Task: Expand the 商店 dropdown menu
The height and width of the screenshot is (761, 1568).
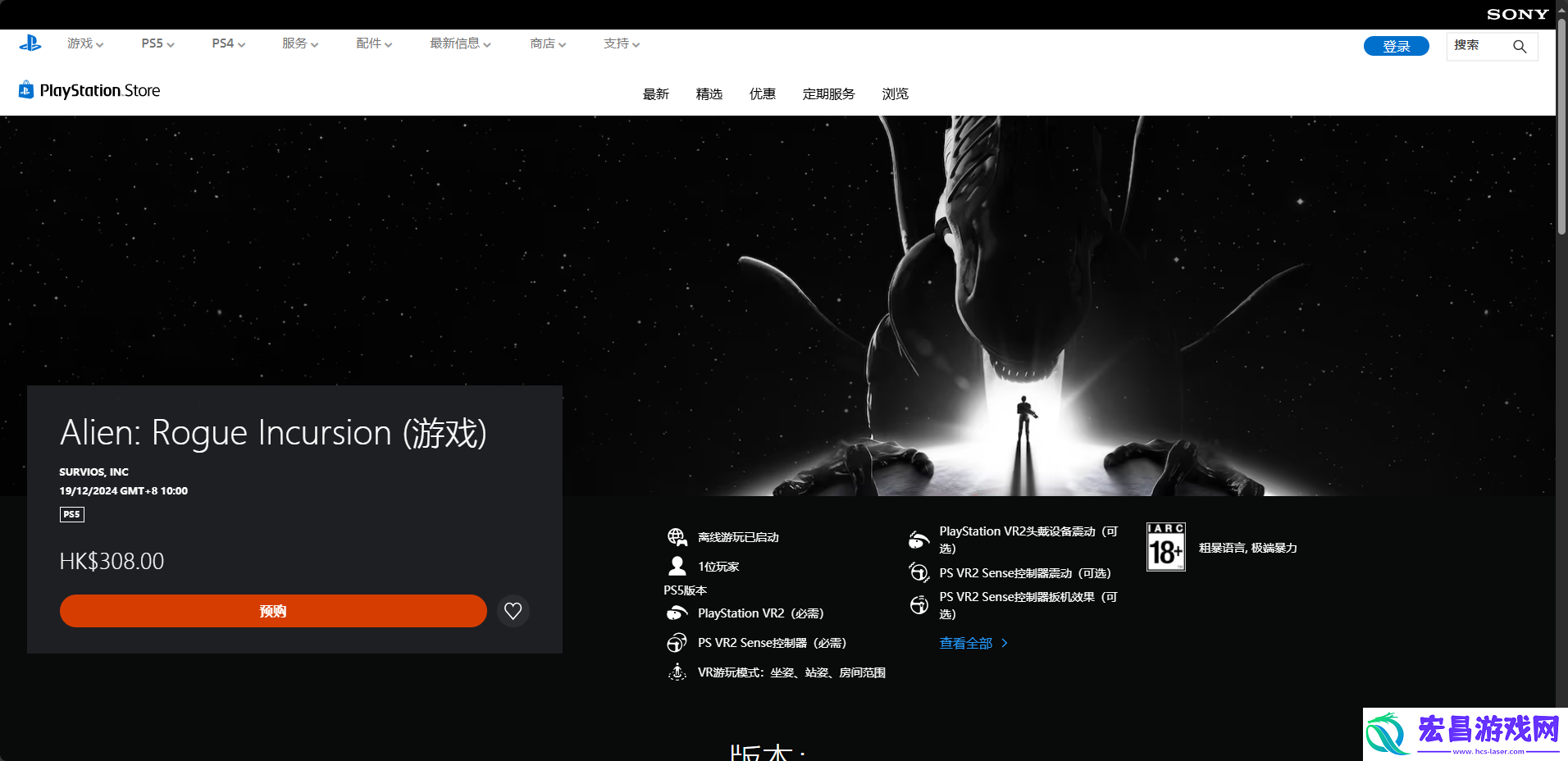Action: tap(548, 43)
